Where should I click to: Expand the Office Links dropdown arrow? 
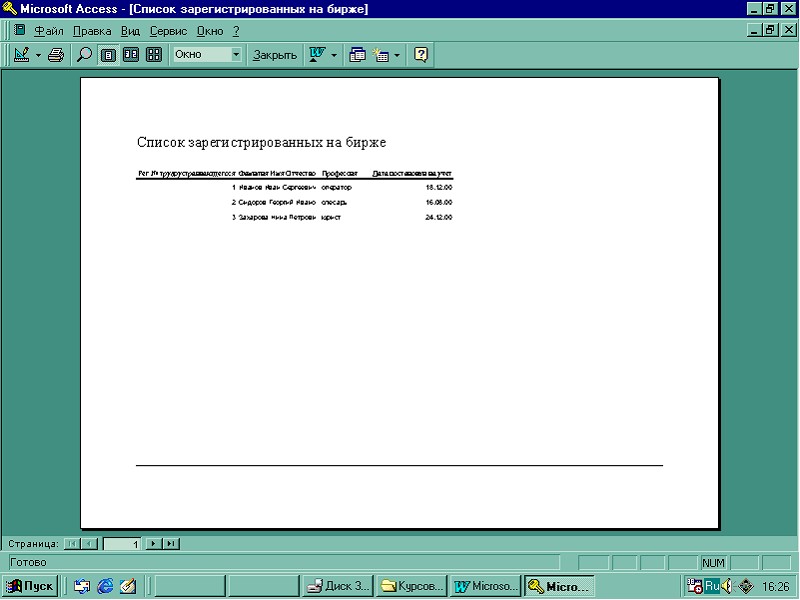(334, 55)
